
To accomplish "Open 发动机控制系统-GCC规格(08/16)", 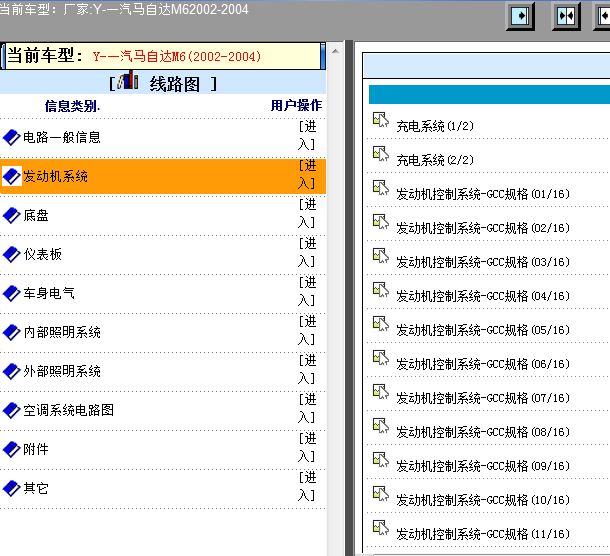I will (x=483, y=432).
